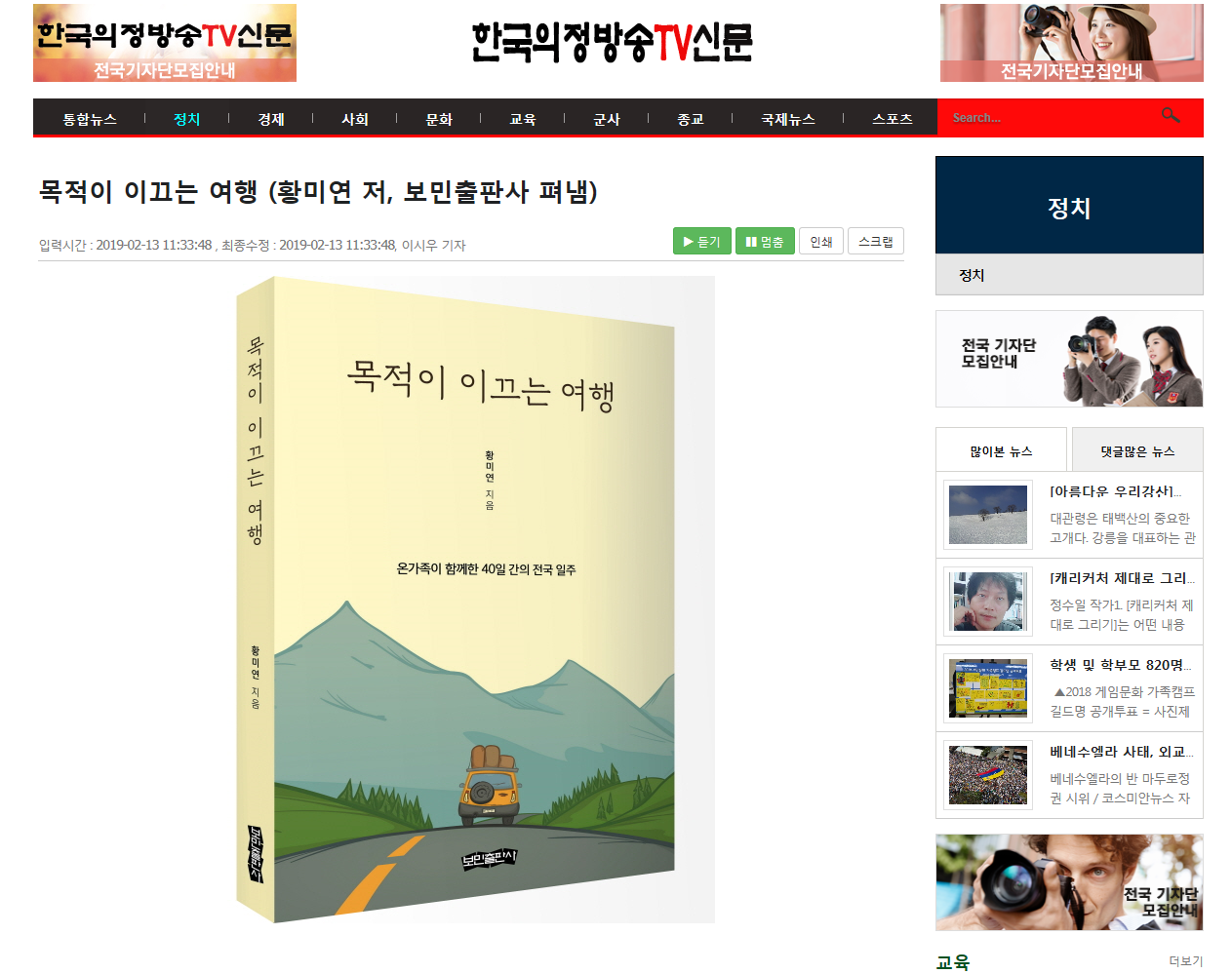Viewport: 1232px width, 974px height.
Task: Open the Venezuela protest crowd thumbnail
Action: click(988, 775)
